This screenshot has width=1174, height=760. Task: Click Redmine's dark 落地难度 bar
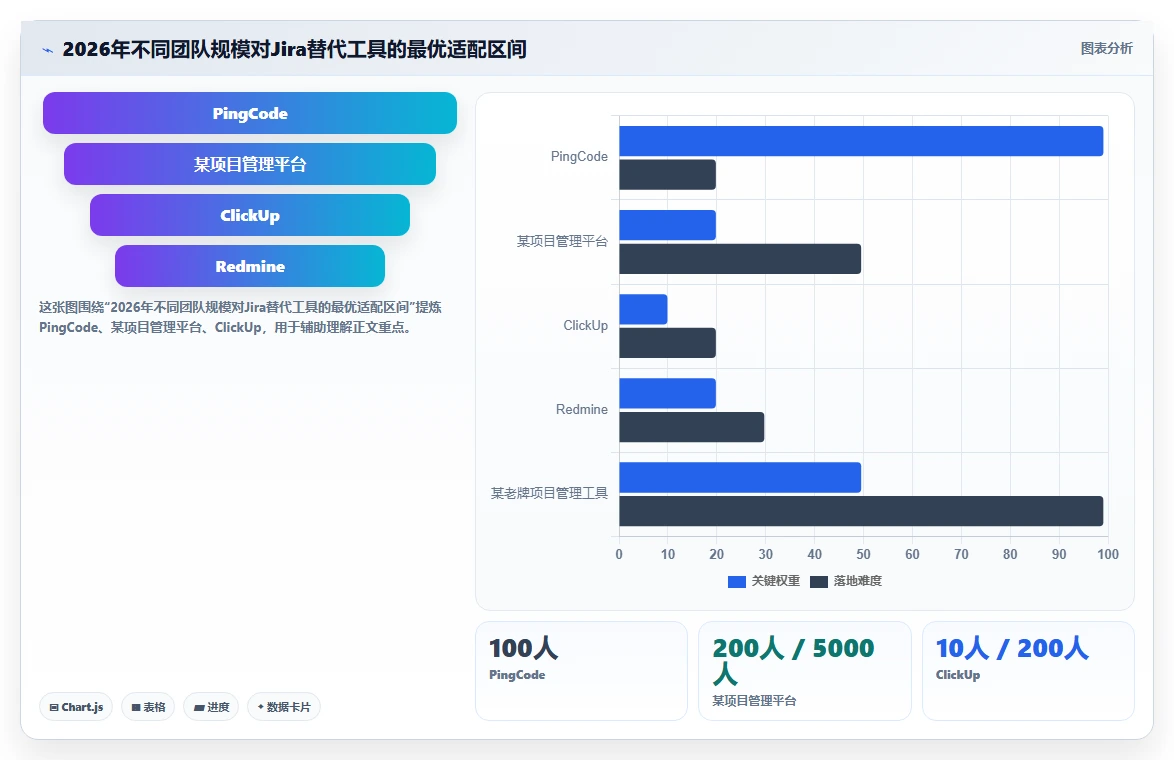[692, 427]
